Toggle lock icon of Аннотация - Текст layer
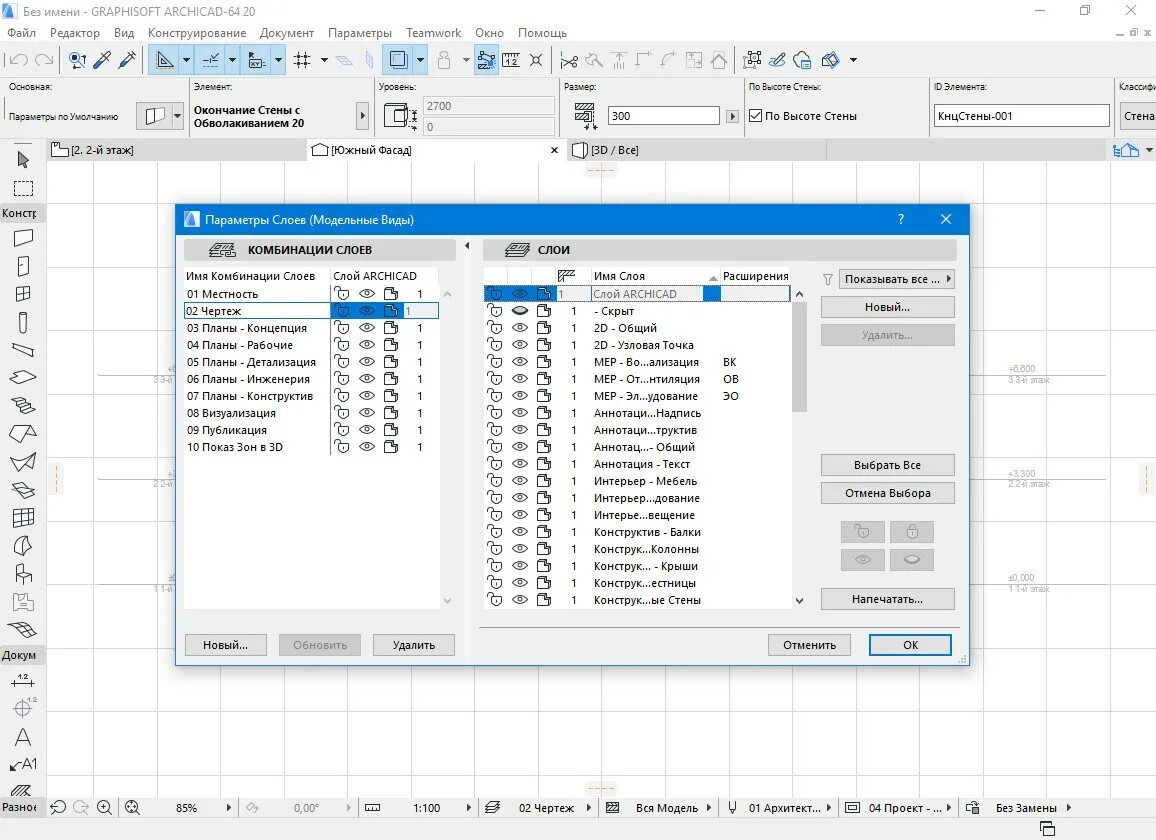 pyautogui.click(x=495, y=464)
